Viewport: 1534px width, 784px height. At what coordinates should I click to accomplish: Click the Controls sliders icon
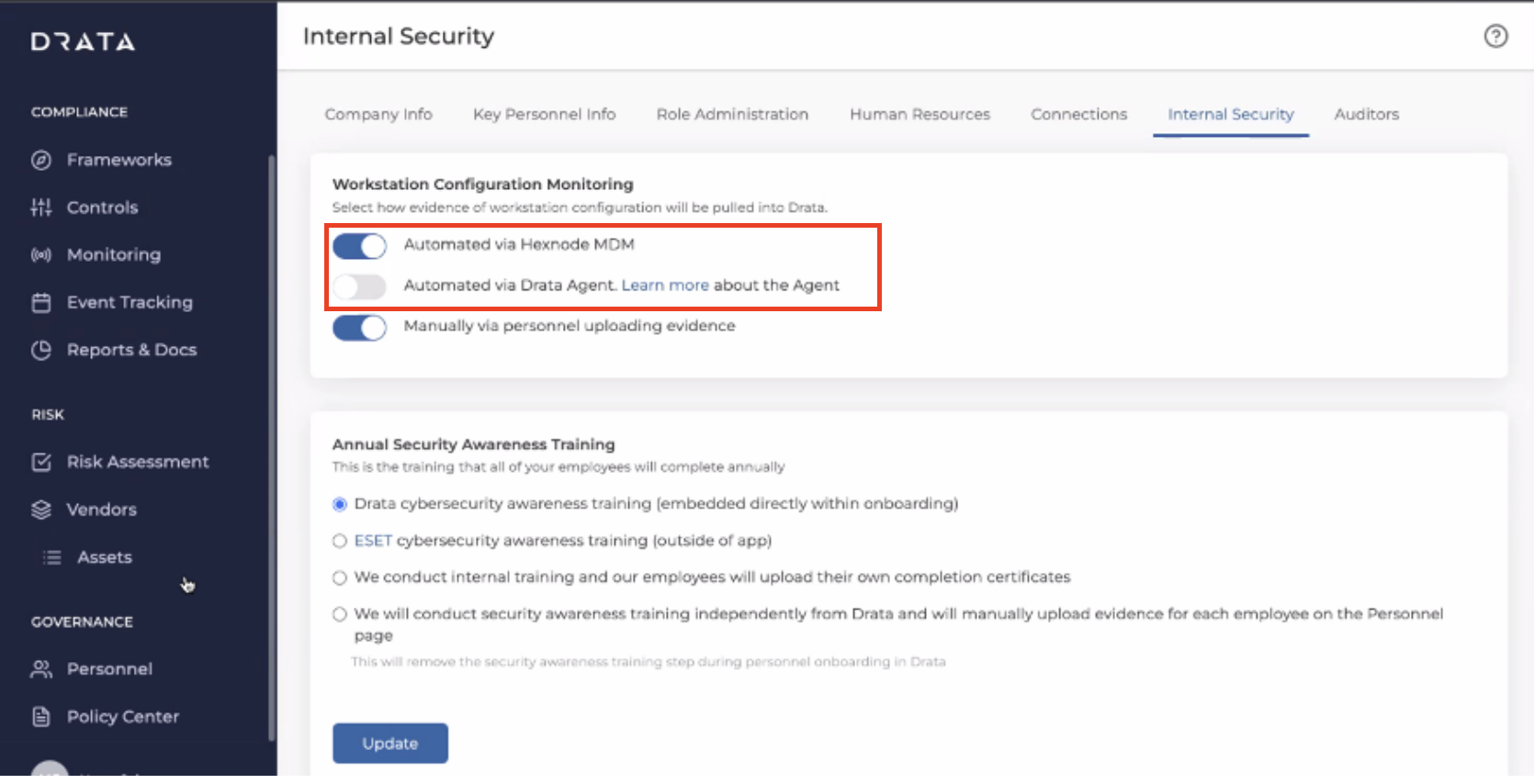coord(41,207)
